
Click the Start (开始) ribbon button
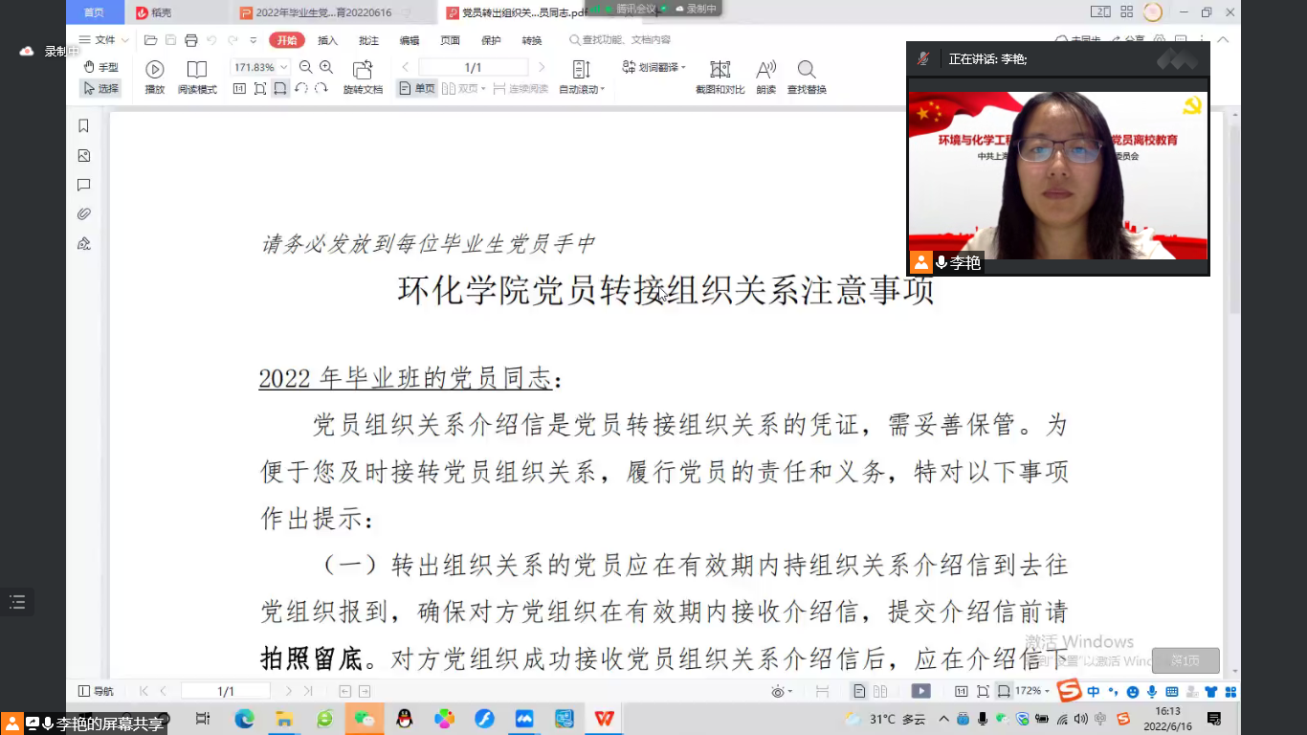(x=287, y=40)
